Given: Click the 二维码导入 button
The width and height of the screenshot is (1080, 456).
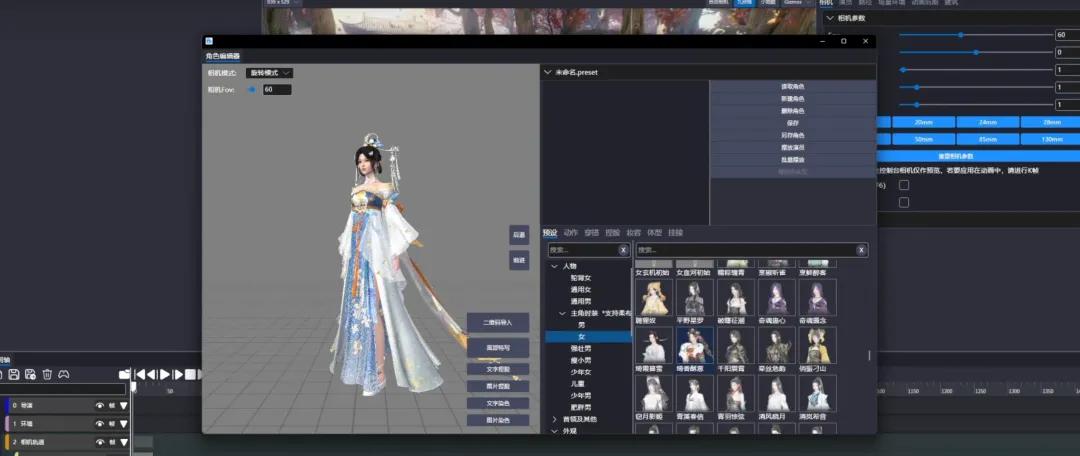Looking at the screenshot, I should click(x=498, y=322).
